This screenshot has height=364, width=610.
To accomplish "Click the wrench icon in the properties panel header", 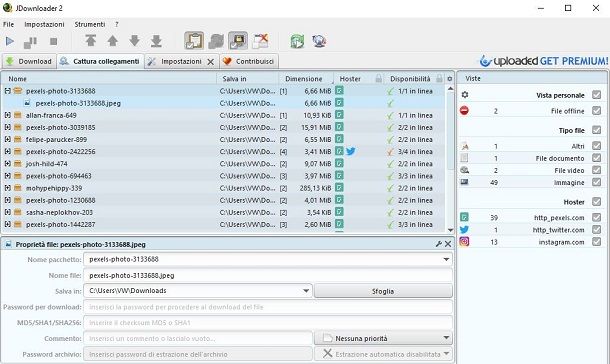I will 438,244.
